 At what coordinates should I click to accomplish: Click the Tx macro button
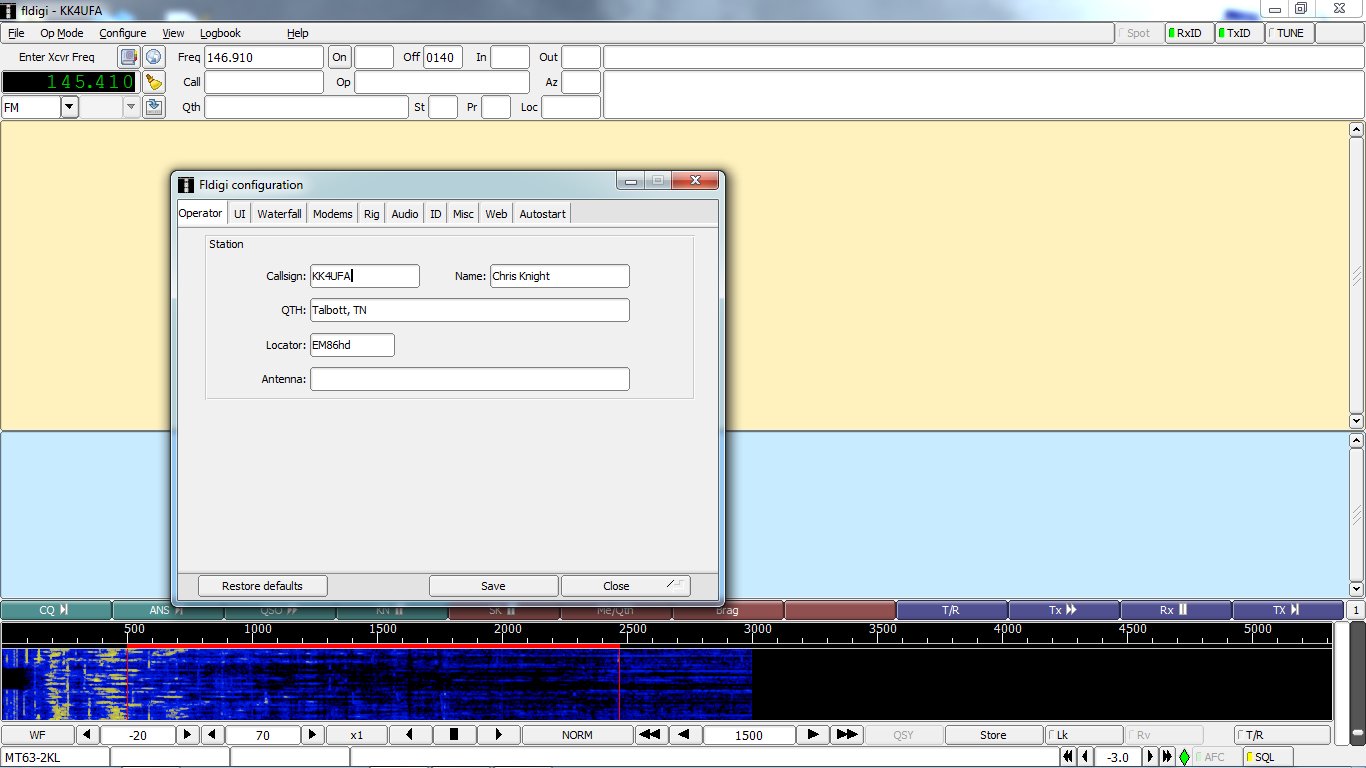point(1064,610)
